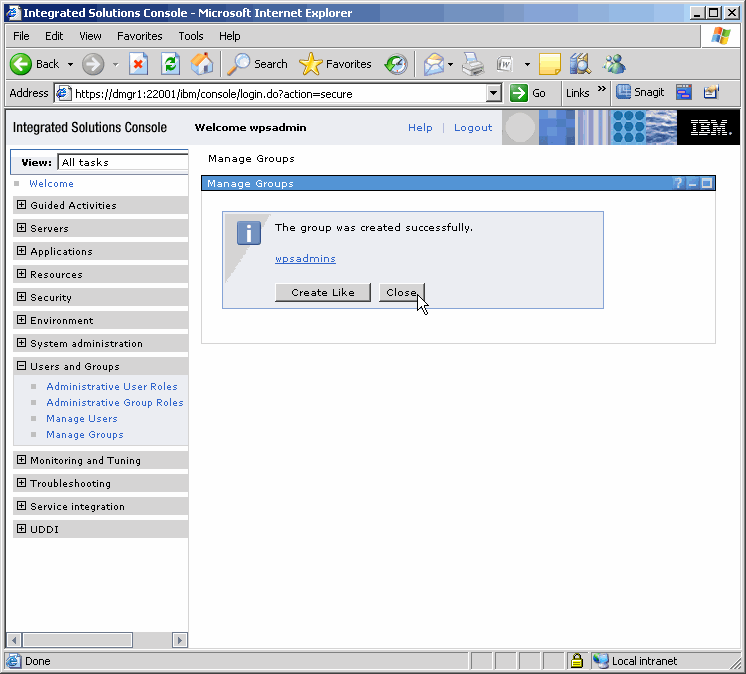Select Manage Users in navigation tree
Image resolution: width=746 pixels, height=674 pixels.
tap(82, 419)
